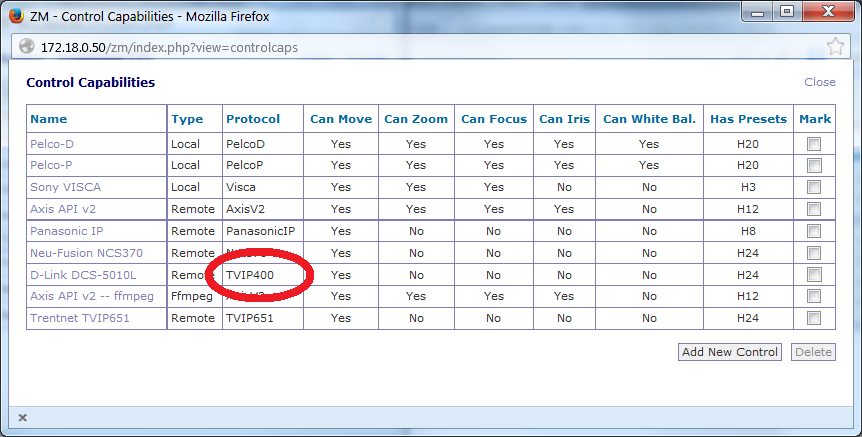Viewport: 862px width, 437px height.
Task: Mark the Pelco-P control checkbox
Action: coord(814,165)
